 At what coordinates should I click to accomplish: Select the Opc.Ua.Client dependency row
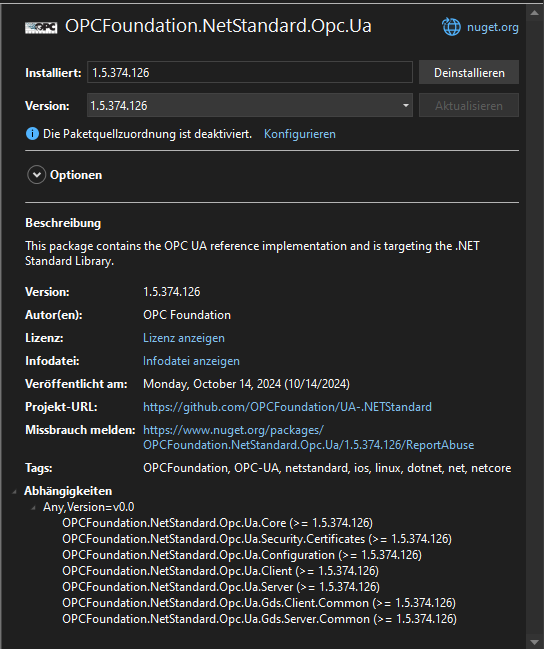[x=220, y=571]
